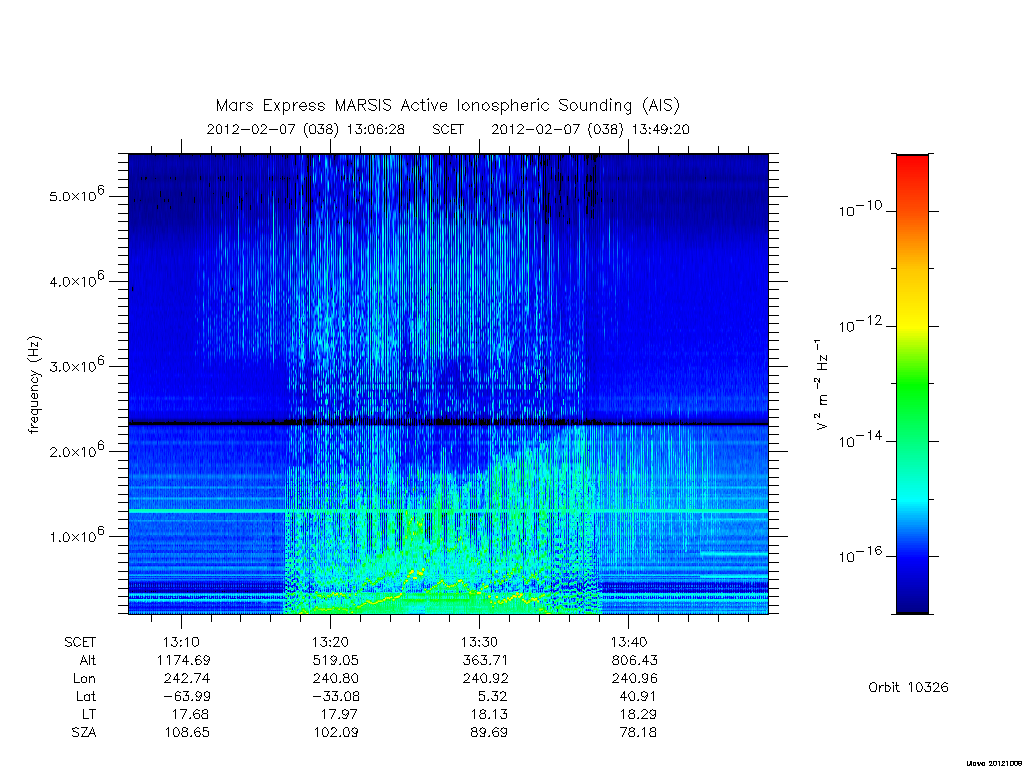1024x768 pixels.
Task: Click the 'Lat' row label
Action: (86, 696)
